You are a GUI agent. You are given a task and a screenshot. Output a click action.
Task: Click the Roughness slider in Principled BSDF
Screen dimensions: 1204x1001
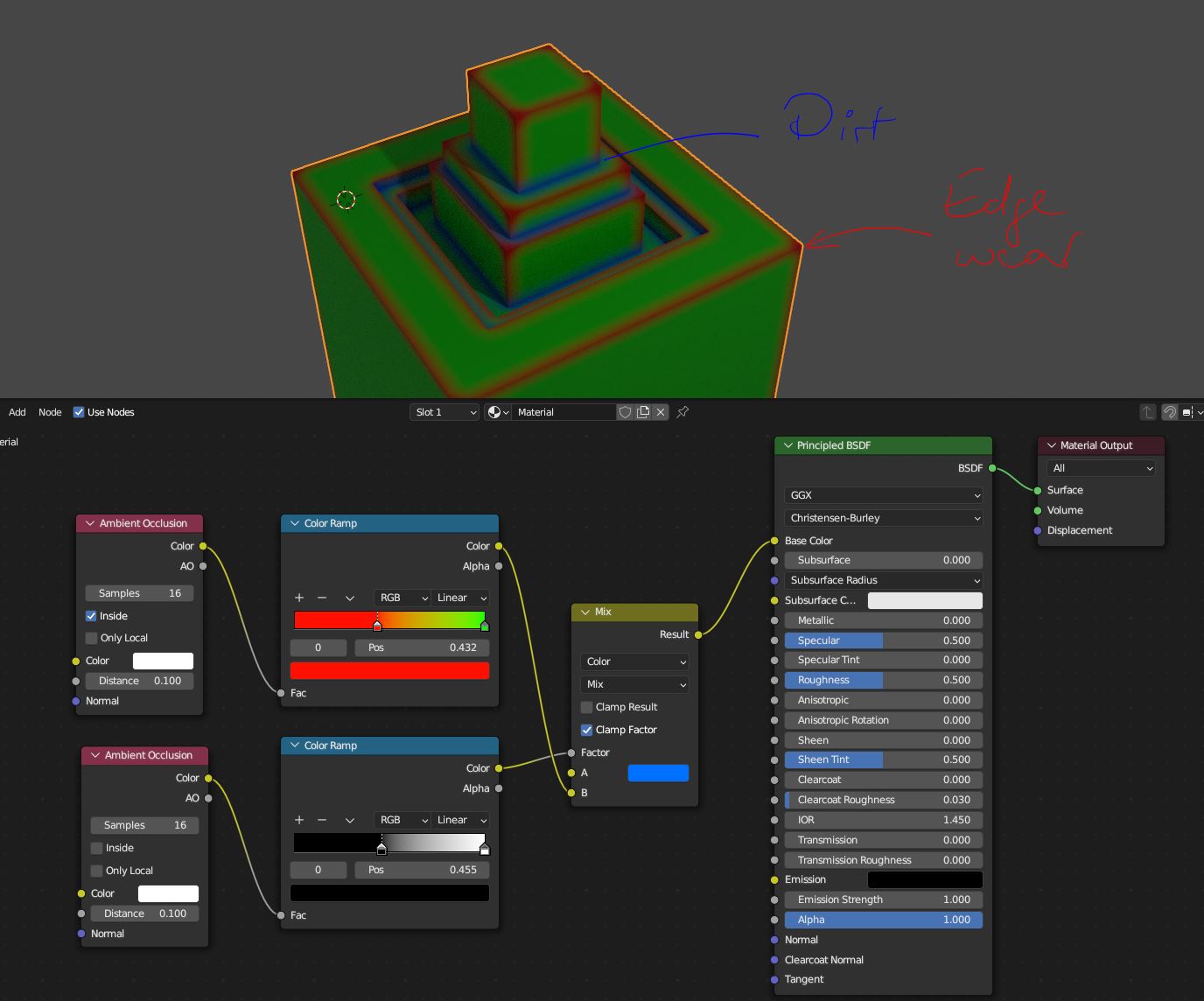[883, 680]
